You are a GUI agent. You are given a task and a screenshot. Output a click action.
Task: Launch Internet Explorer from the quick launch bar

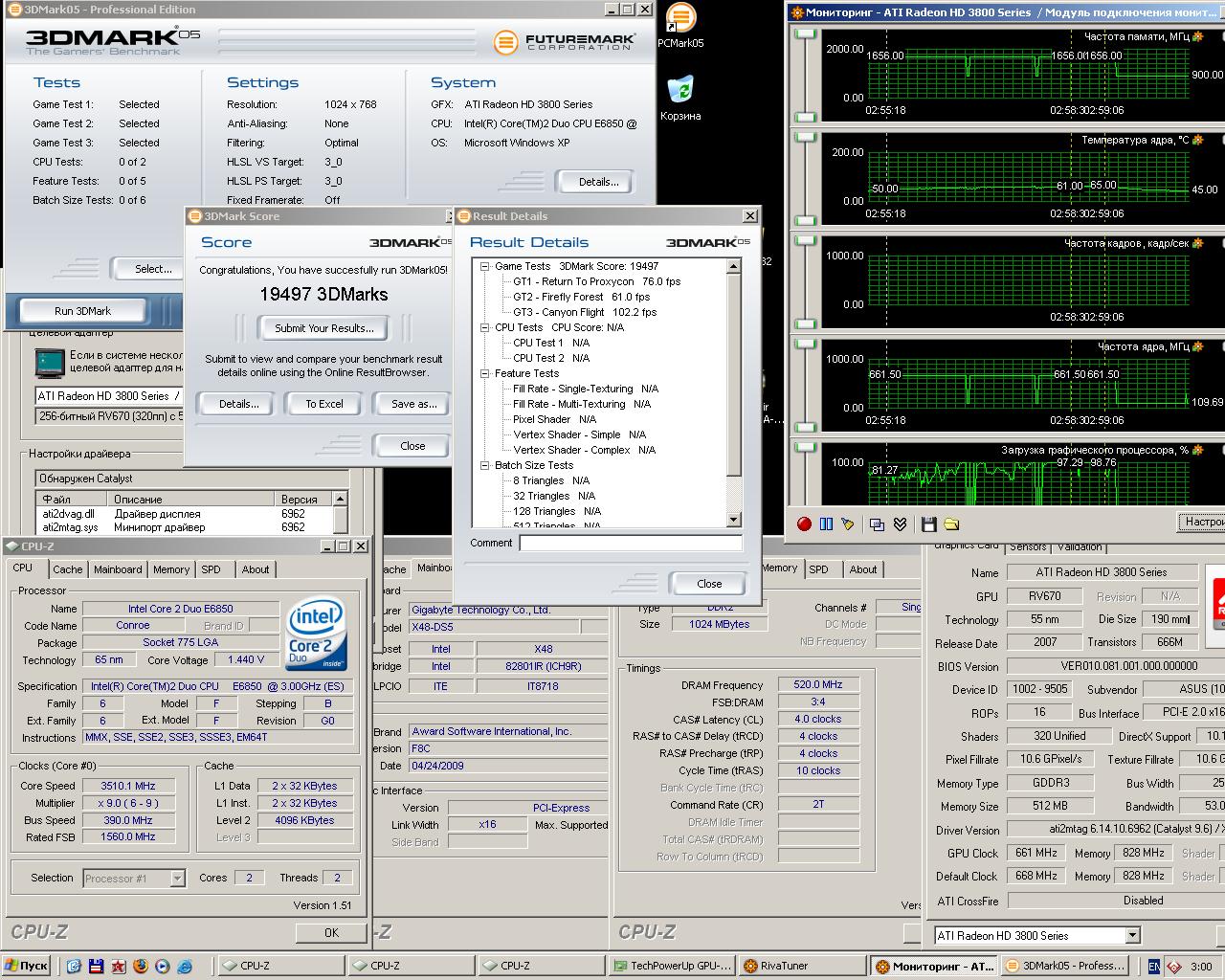(x=185, y=967)
